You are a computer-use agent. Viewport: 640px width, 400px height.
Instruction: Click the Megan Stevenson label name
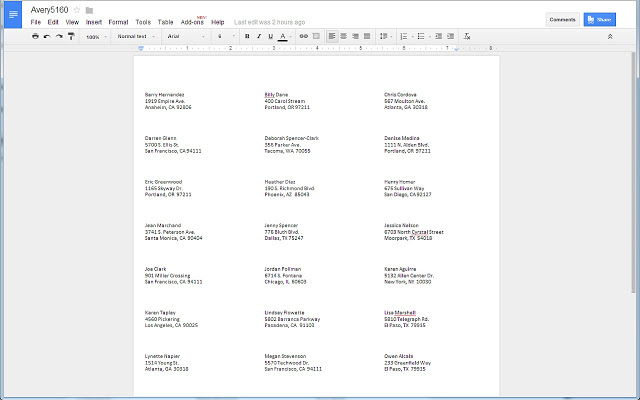(285, 356)
